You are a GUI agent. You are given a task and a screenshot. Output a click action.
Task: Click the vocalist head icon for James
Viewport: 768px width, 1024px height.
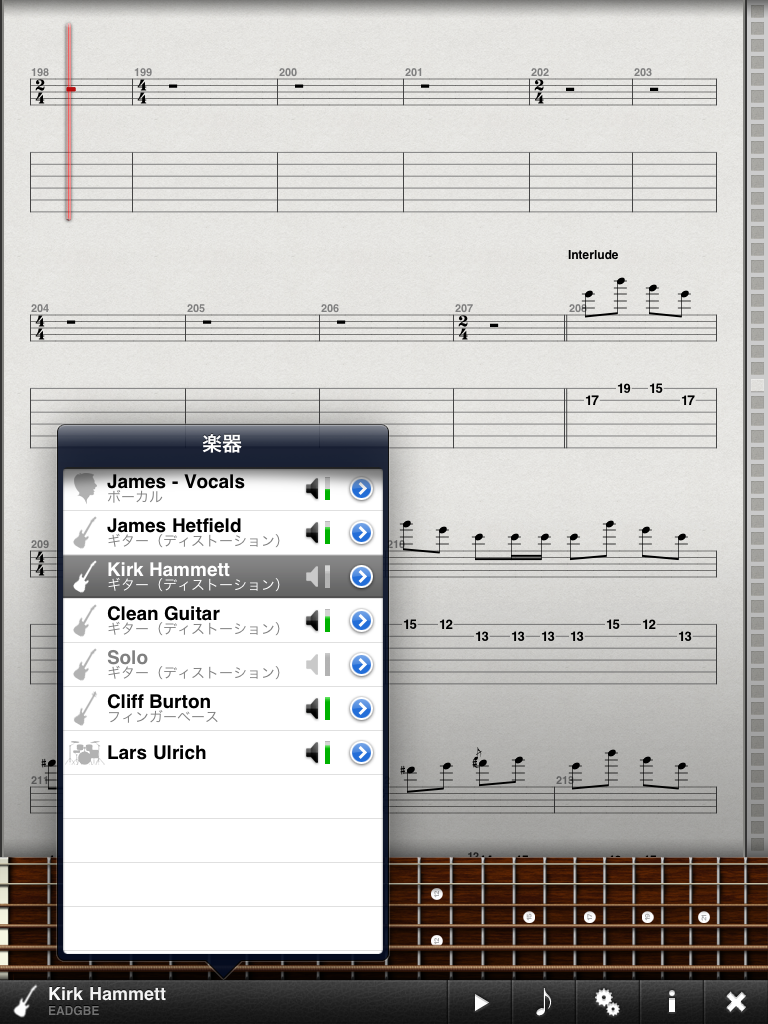85,488
